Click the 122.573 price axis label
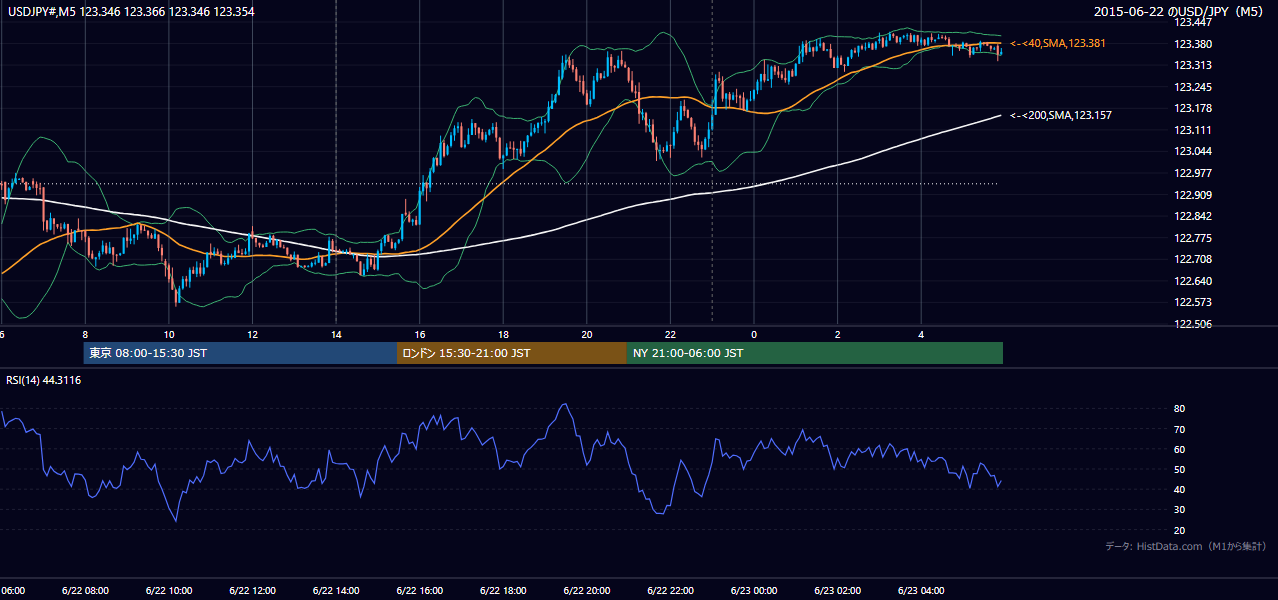 (x=1193, y=302)
